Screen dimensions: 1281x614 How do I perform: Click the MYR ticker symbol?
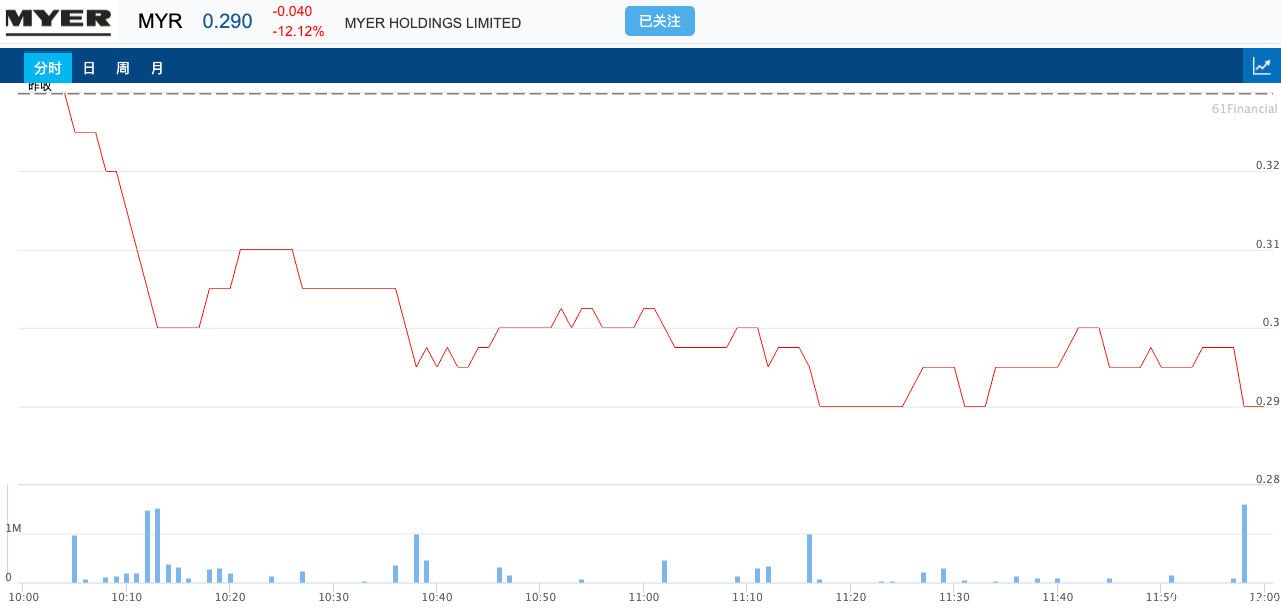tap(160, 21)
